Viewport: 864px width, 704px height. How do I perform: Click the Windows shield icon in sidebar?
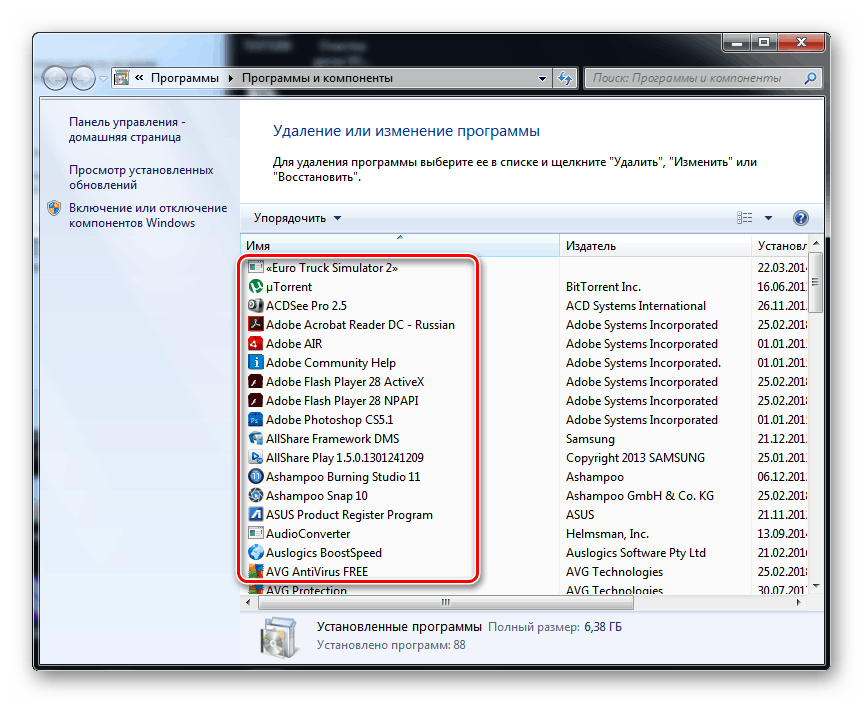click(54, 208)
